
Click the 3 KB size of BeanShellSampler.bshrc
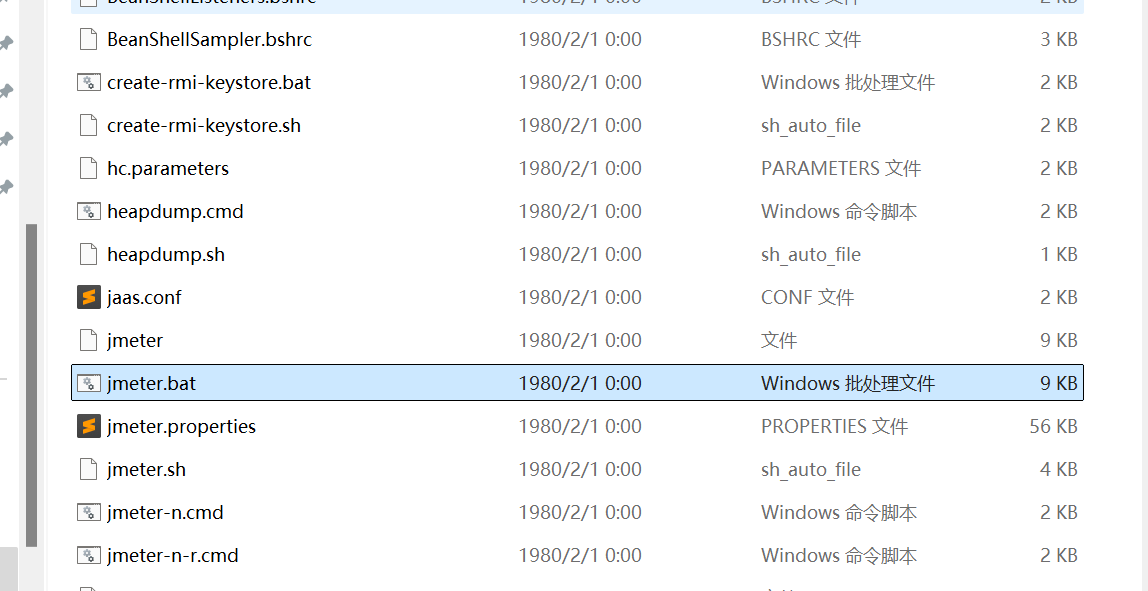pos(1059,39)
